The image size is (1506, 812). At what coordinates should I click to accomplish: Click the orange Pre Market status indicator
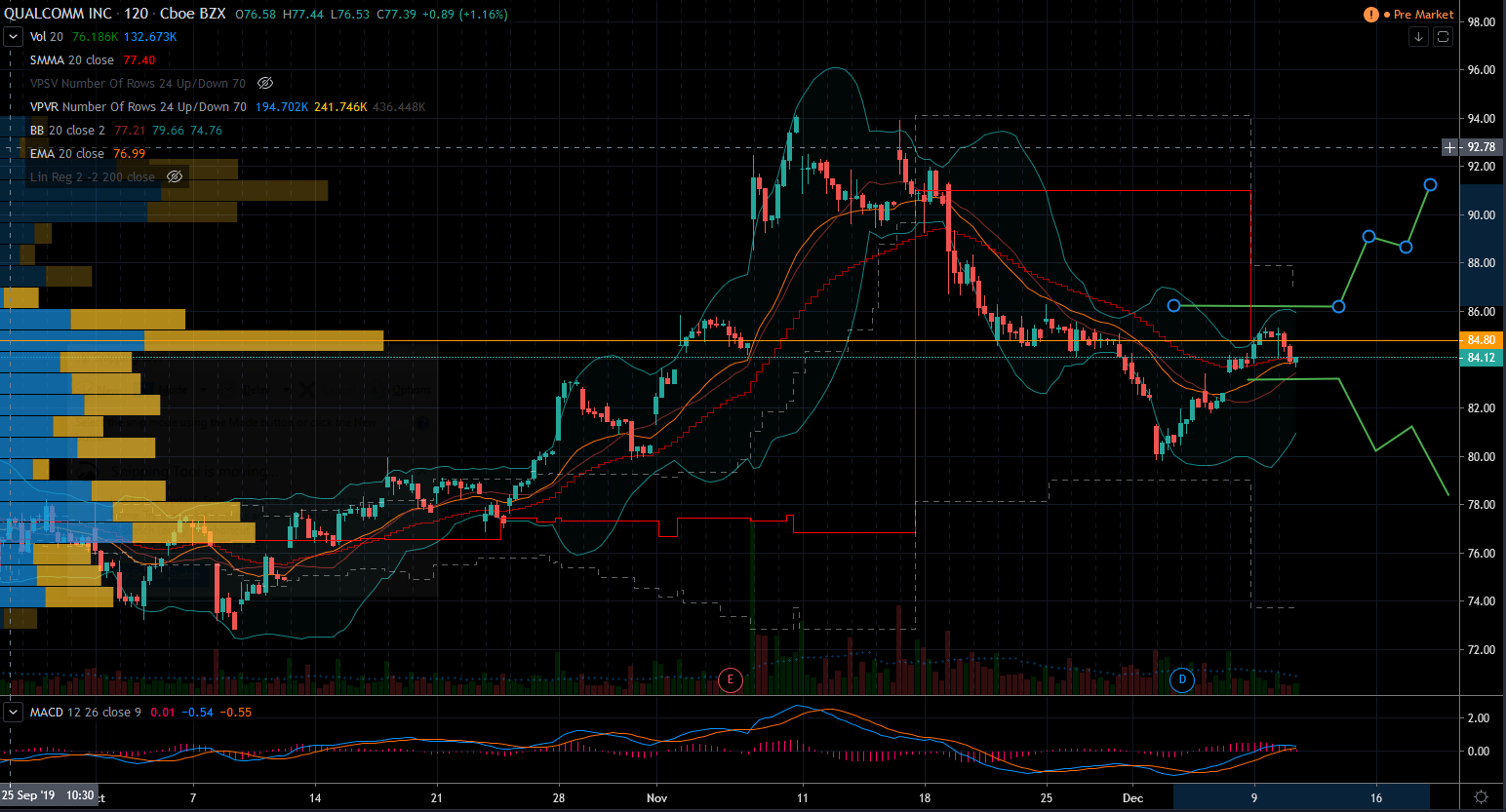1419,15
